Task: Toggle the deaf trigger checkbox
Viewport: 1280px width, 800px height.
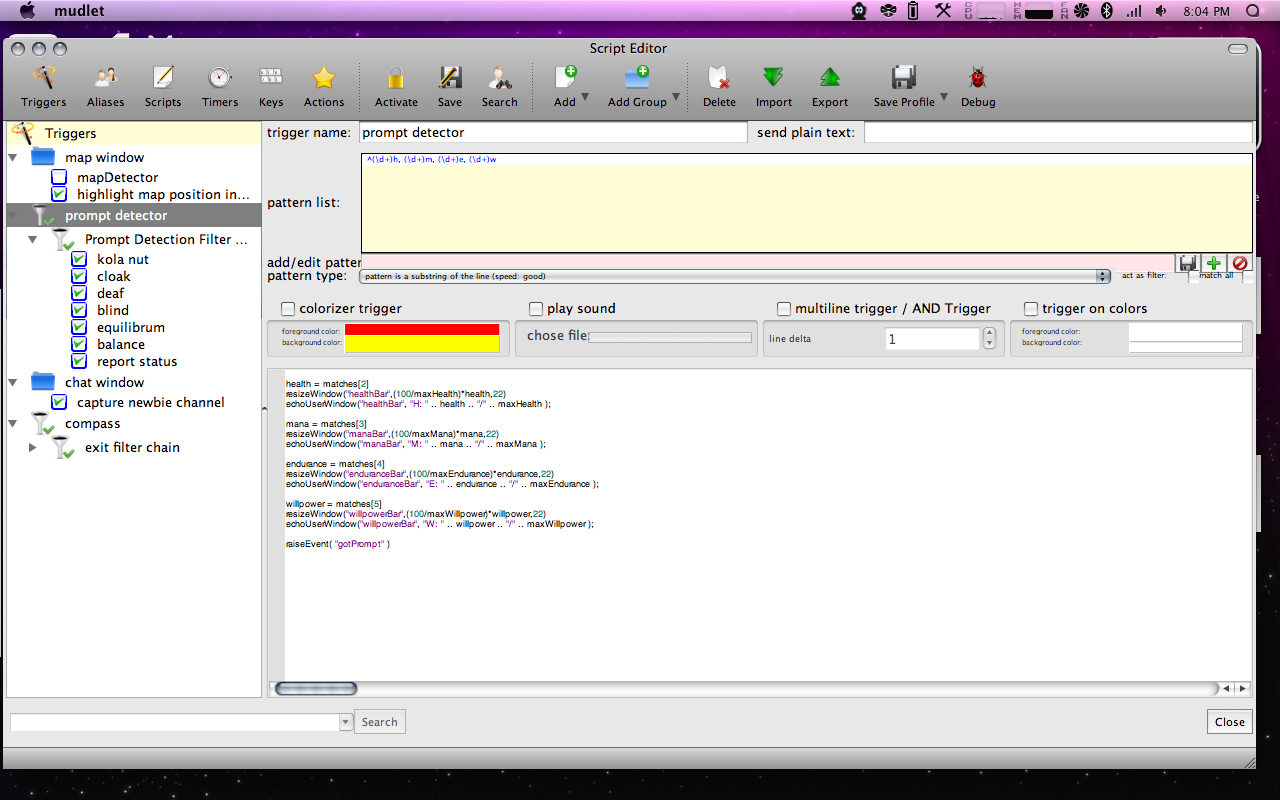Action: [79, 293]
